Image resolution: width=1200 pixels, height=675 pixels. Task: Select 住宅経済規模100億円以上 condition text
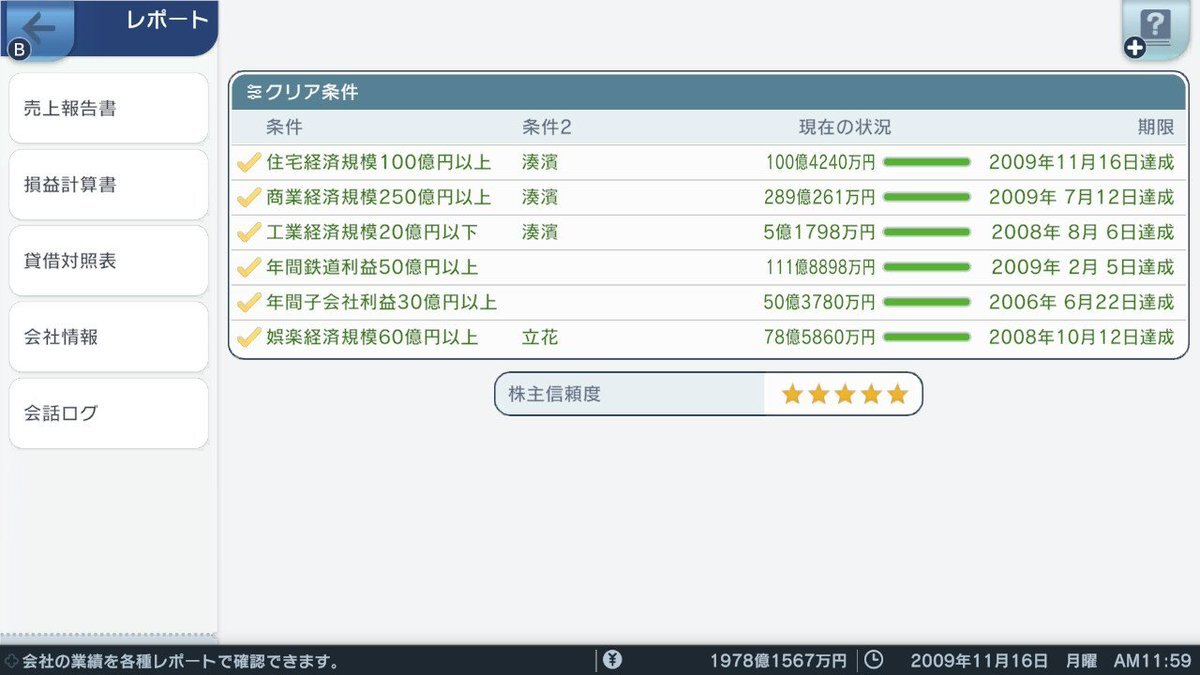(x=379, y=162)
